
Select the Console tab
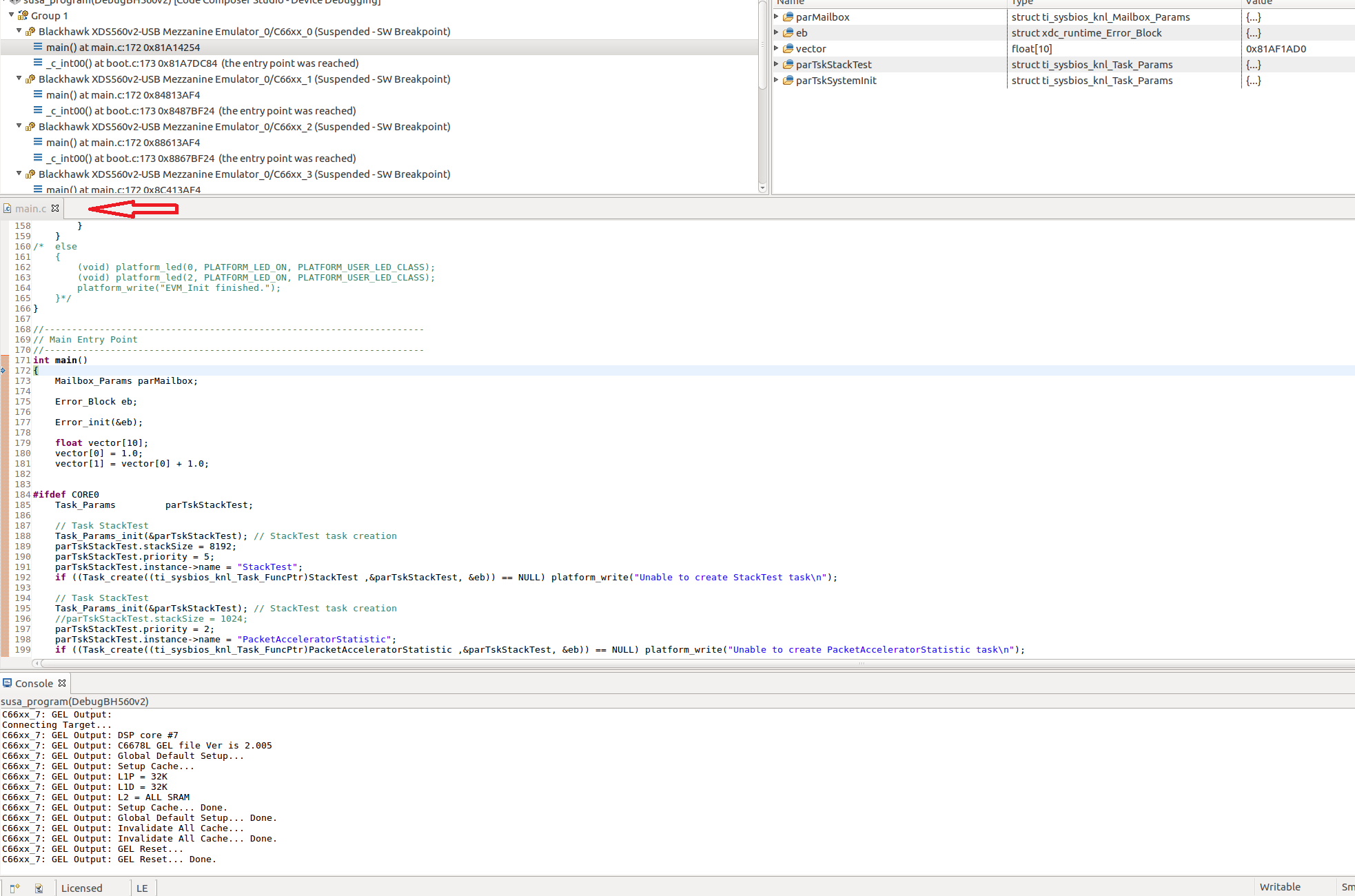tap(34, 683)
